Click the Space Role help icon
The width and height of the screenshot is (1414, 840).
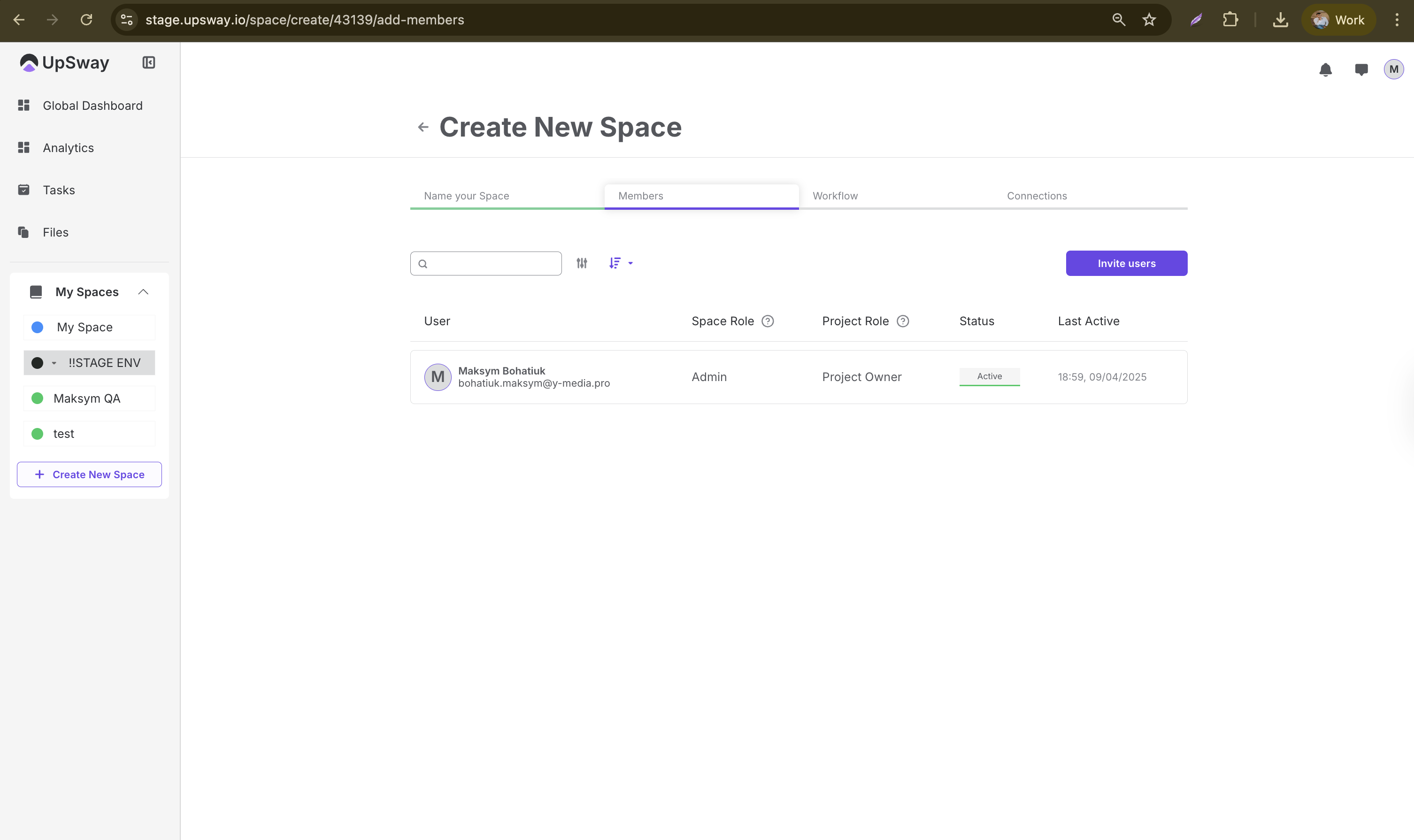tap(767, 321)
